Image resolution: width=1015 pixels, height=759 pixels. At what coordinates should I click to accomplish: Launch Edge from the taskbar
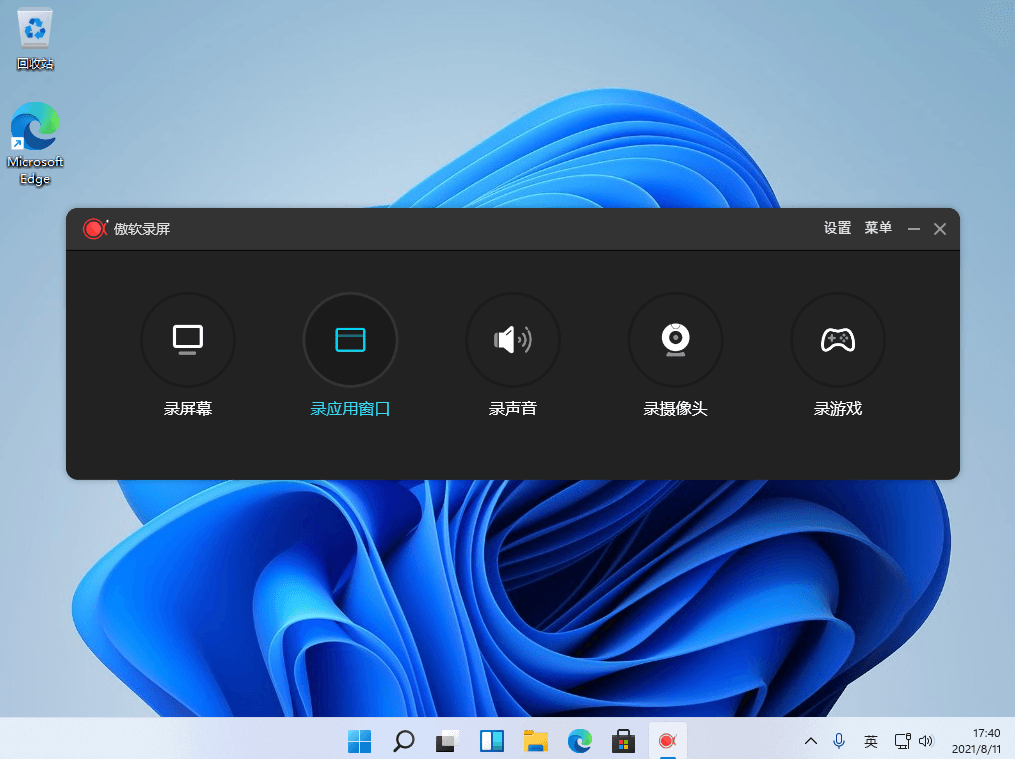pos(579,741)
